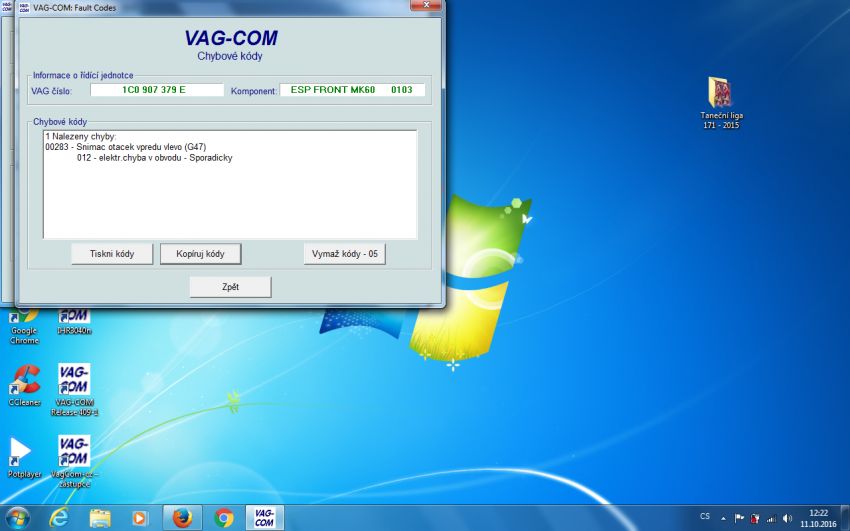This screenshot has height=531, width=850.
Task: Open Windows Media Player from the taskbar
Action: 140,517
